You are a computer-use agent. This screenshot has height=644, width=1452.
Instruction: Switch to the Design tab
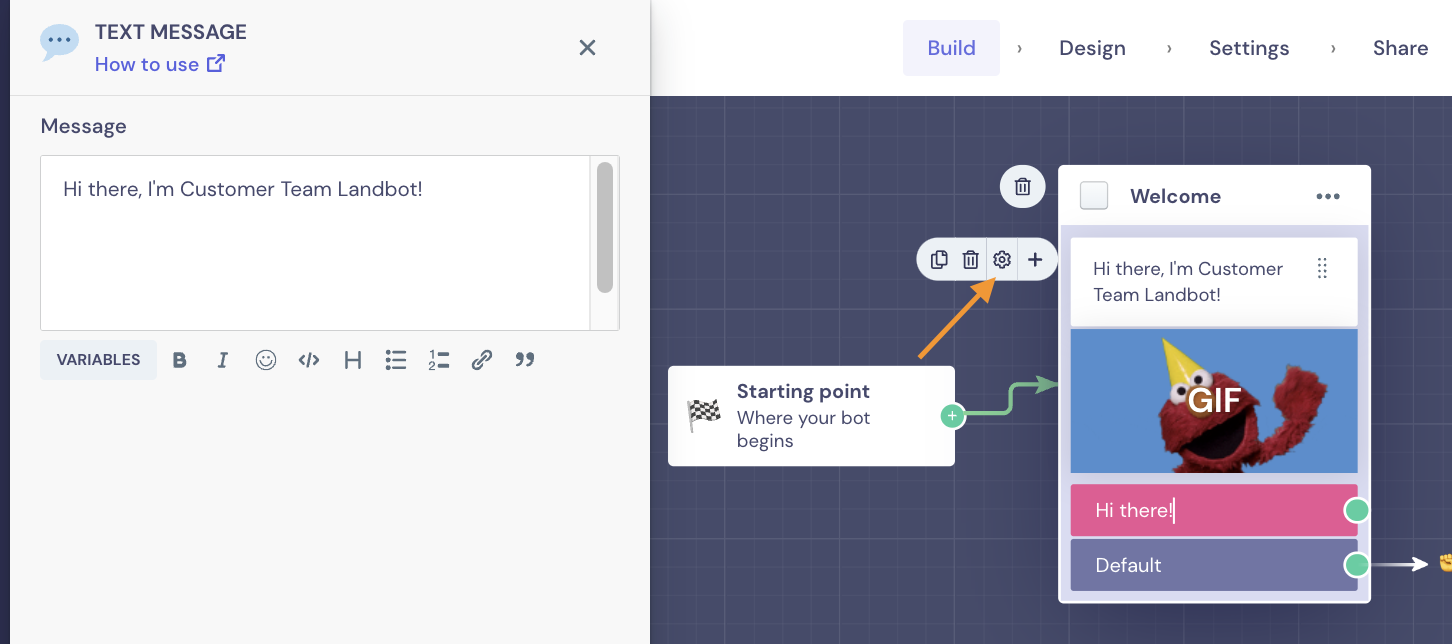(1092, 48)
